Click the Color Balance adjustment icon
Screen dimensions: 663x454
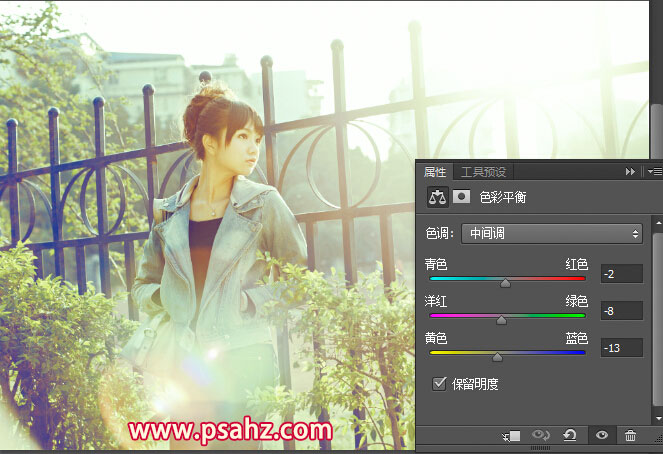[x=436, y=197]
